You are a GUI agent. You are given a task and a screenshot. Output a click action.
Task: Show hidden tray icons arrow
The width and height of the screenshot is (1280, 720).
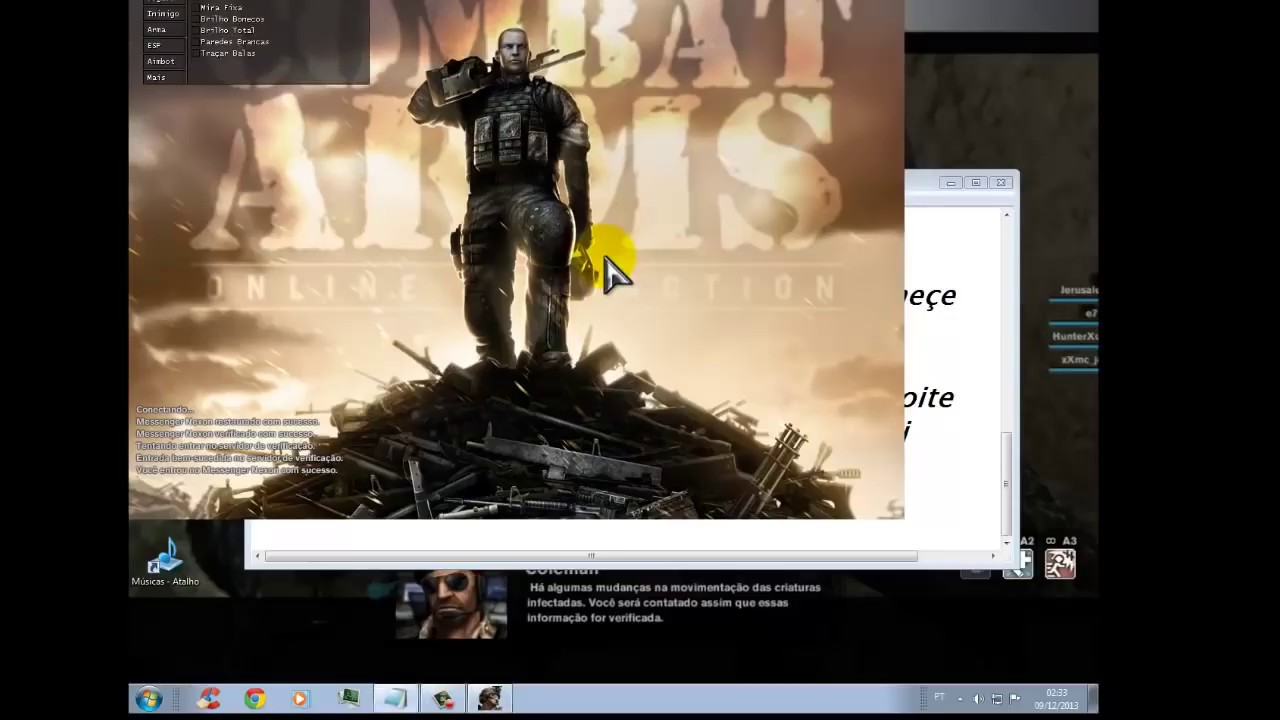(960, 698)
